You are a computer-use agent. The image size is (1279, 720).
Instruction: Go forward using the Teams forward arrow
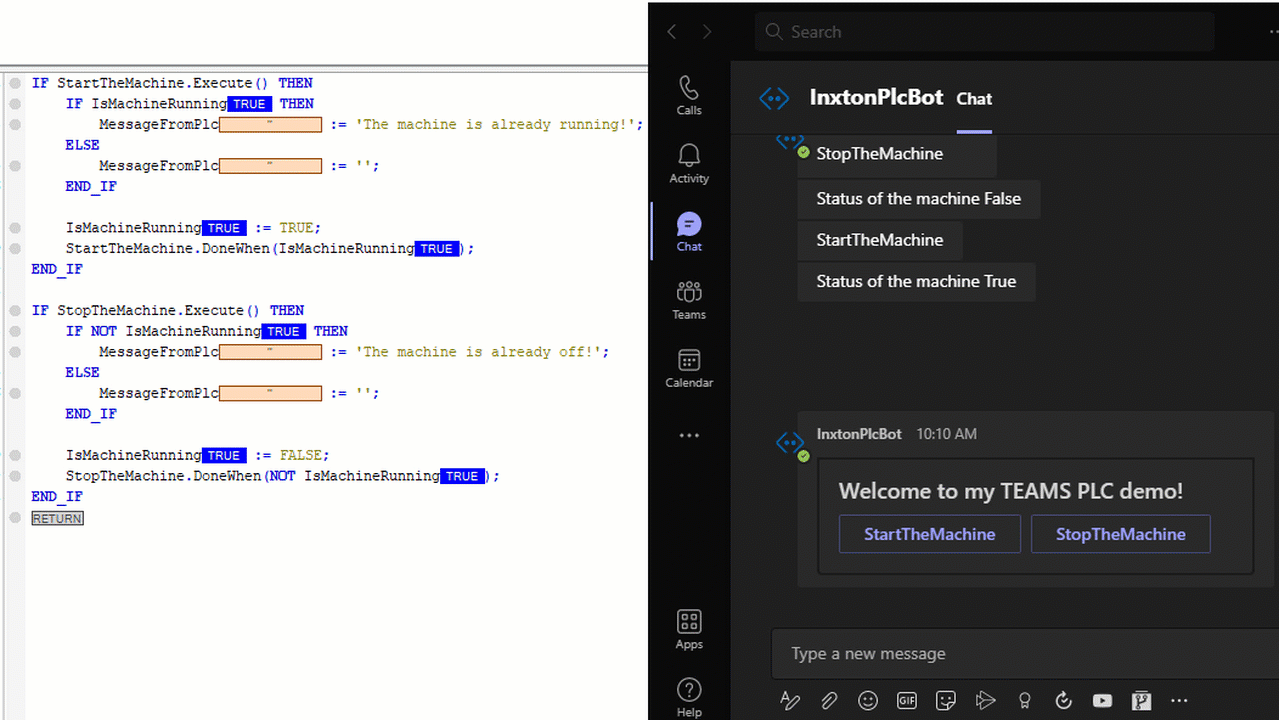click(707, 32)
